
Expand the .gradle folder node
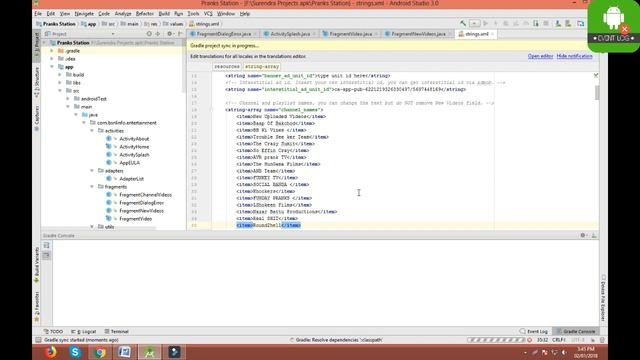(x=52, y=51)
